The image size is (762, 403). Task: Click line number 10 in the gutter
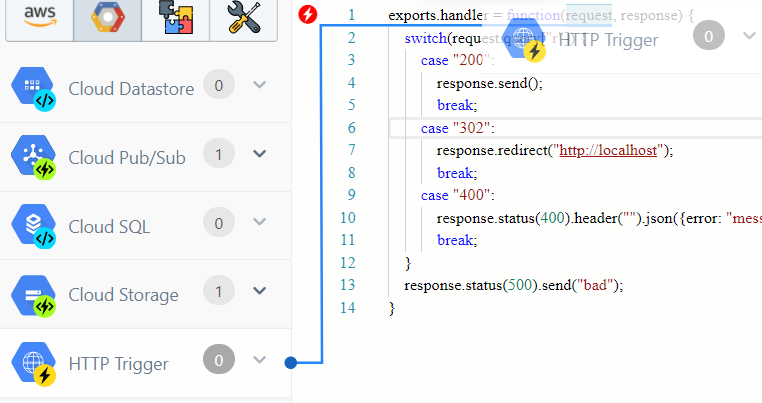point(347,218)
